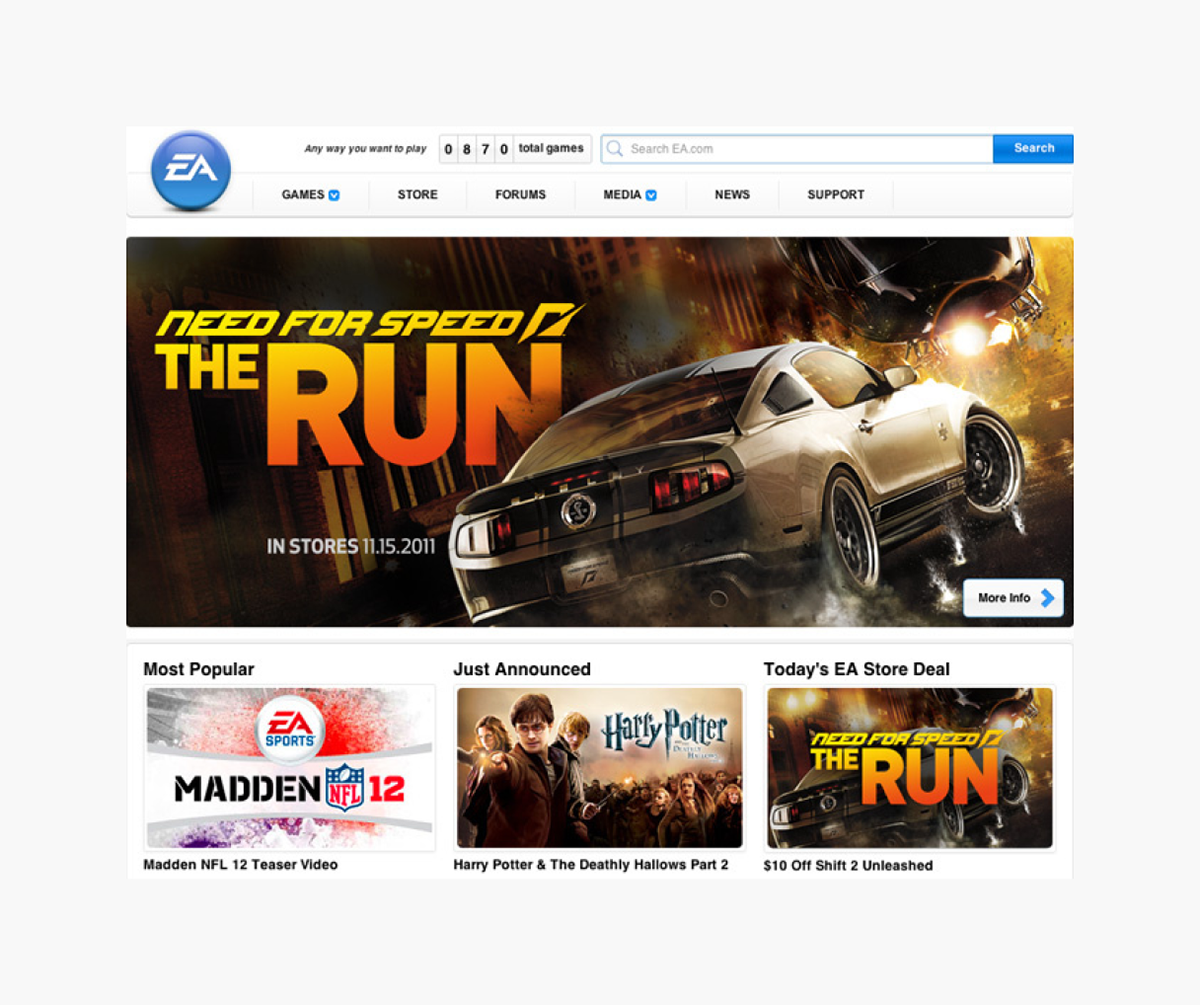Image resolution: width=1200 pixels, height=1005 pixels.
Task: Open the Support page
Action: 836,195
